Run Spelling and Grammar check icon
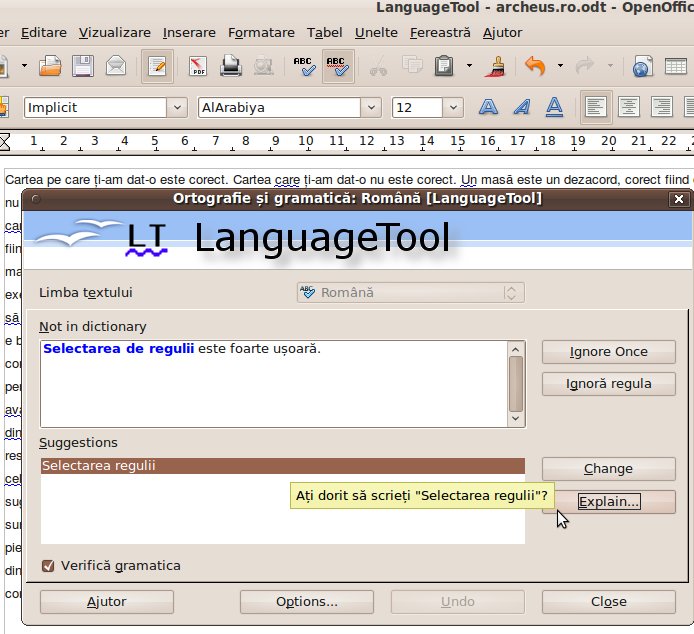 tap(305, 66)
